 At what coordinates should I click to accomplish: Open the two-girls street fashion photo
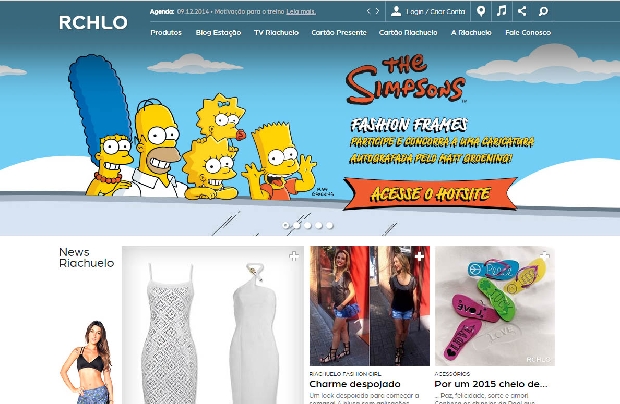coord(370,306)
